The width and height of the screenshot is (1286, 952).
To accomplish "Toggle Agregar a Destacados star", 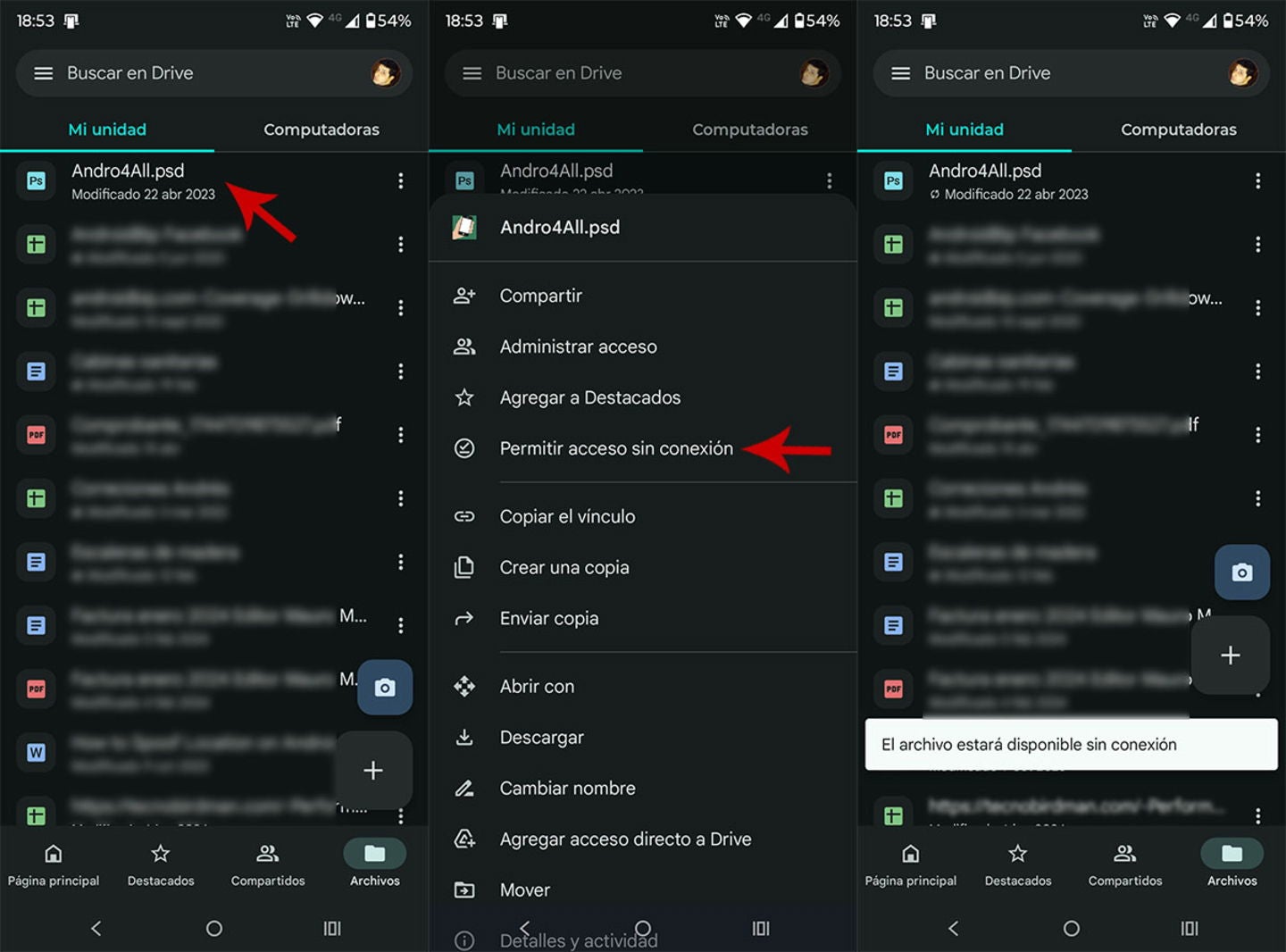I will pos(464,397).
